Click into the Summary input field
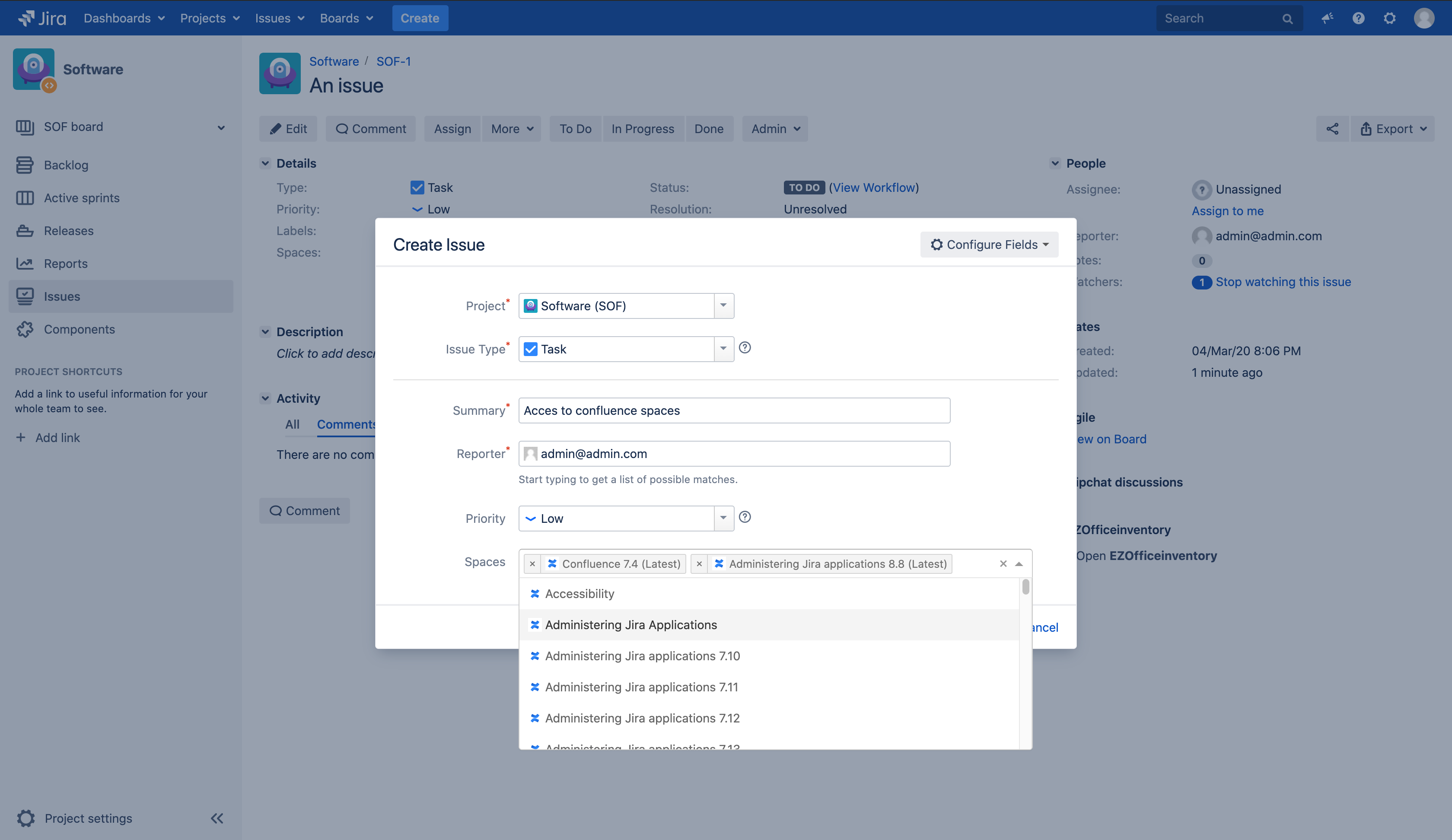The height and width of the screenshot is (840, 1452). (733, 410)
